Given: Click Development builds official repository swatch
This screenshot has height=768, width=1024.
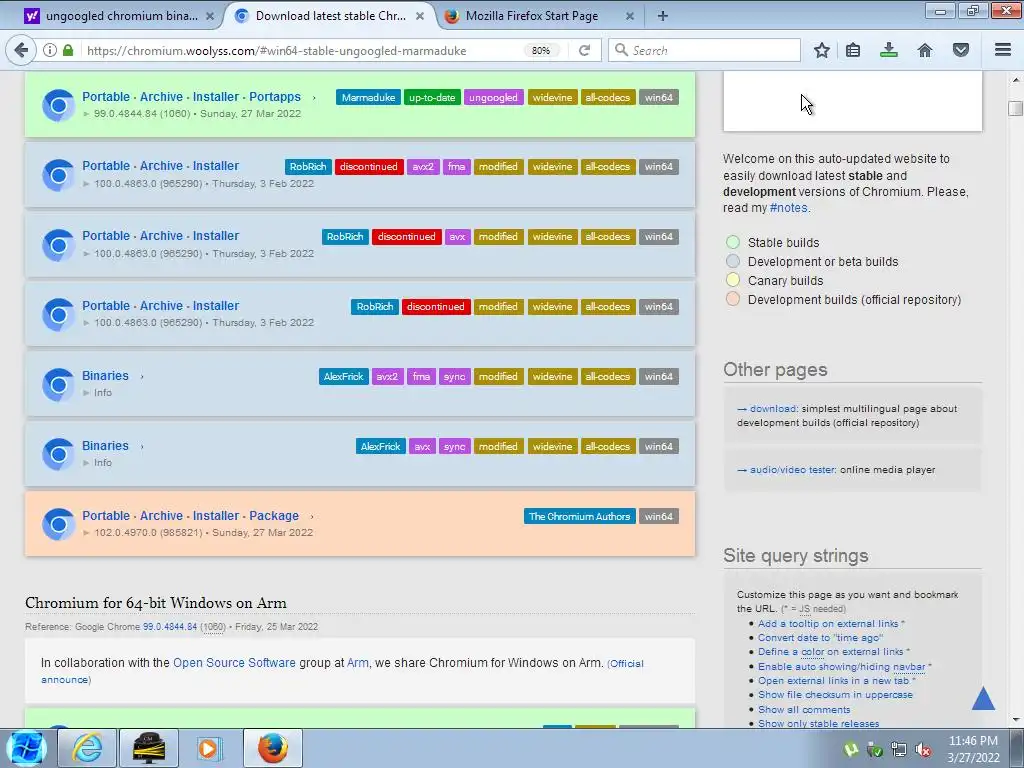Looking at the screenshot, I should tap(733, 299).
